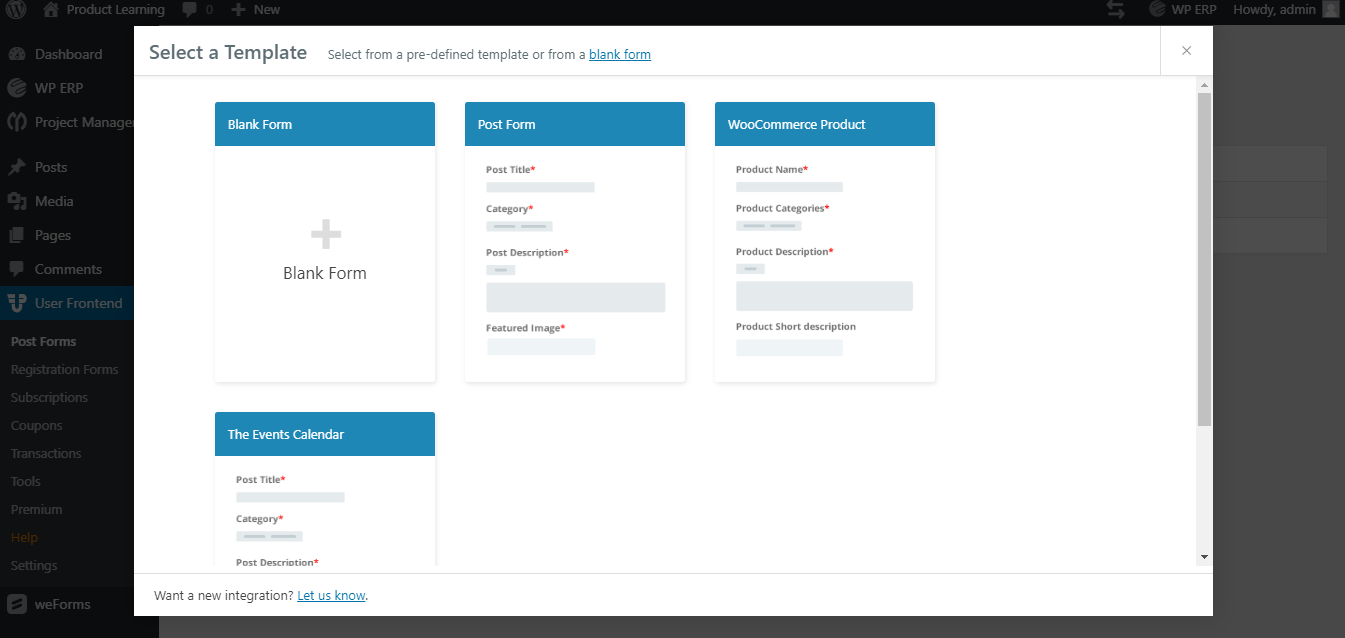Click the WordPress logo icon in admin bar
This screenshot has width=1345, height=638.
pos(17,10)
